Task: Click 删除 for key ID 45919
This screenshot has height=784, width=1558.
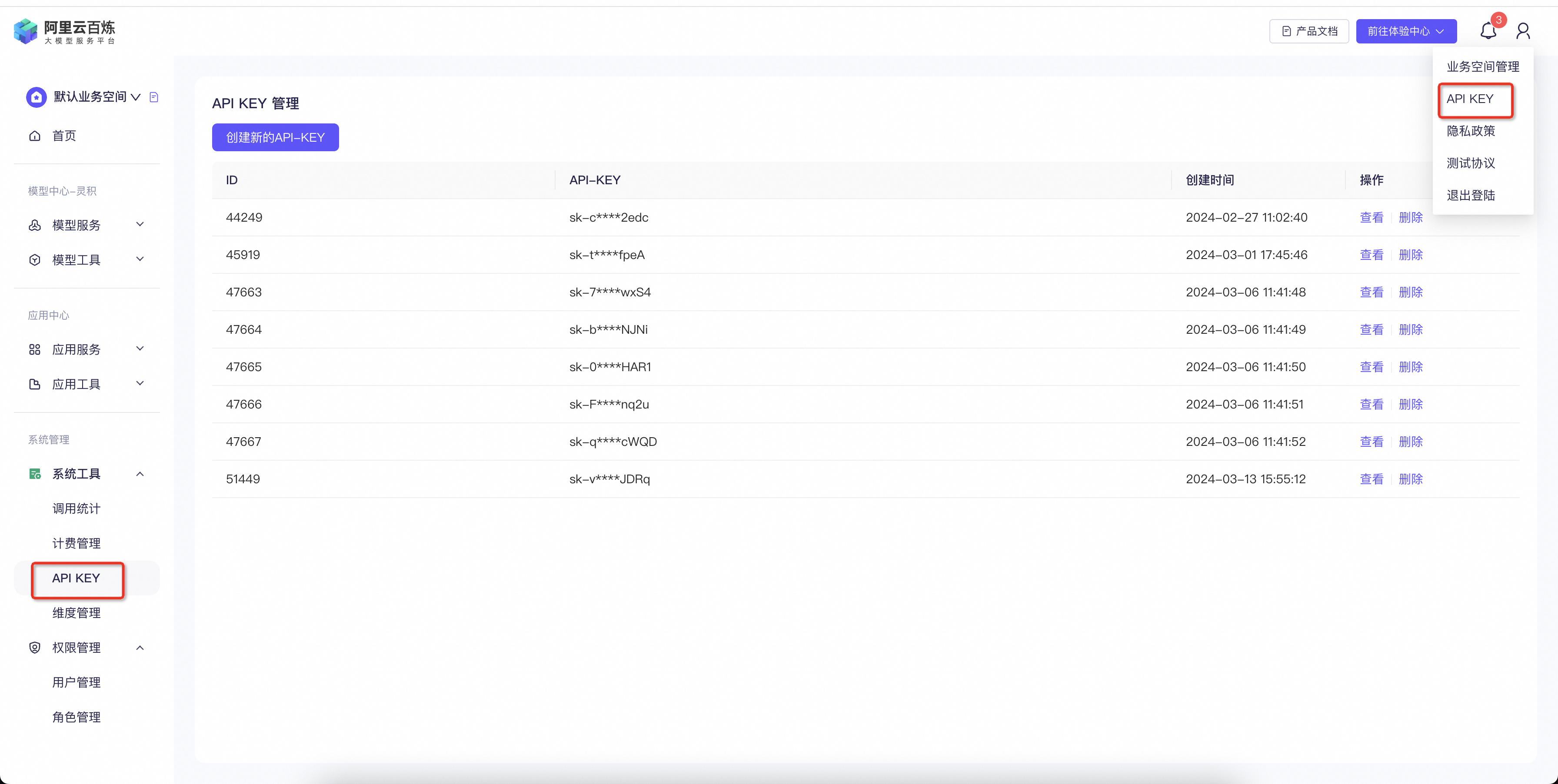Action: [x=1411, y=255]
